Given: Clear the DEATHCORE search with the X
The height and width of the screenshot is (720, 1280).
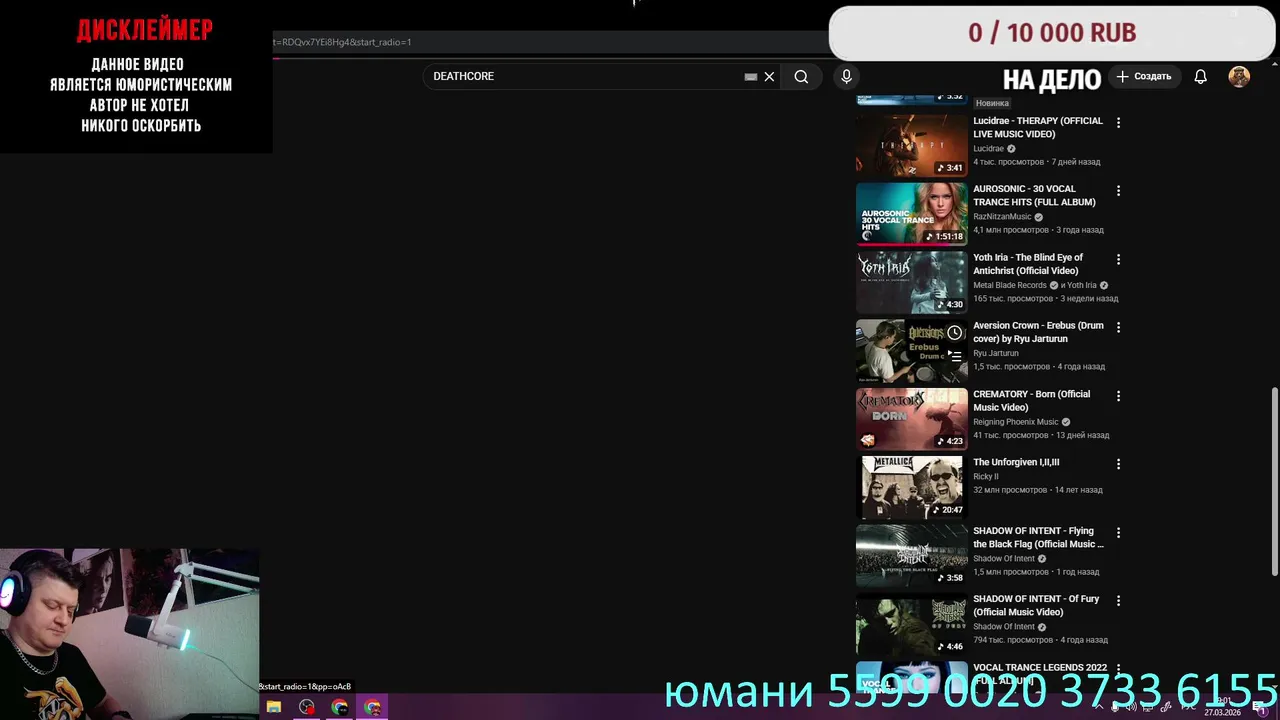Looking at the screenshot, I should (x=769, y=76).
